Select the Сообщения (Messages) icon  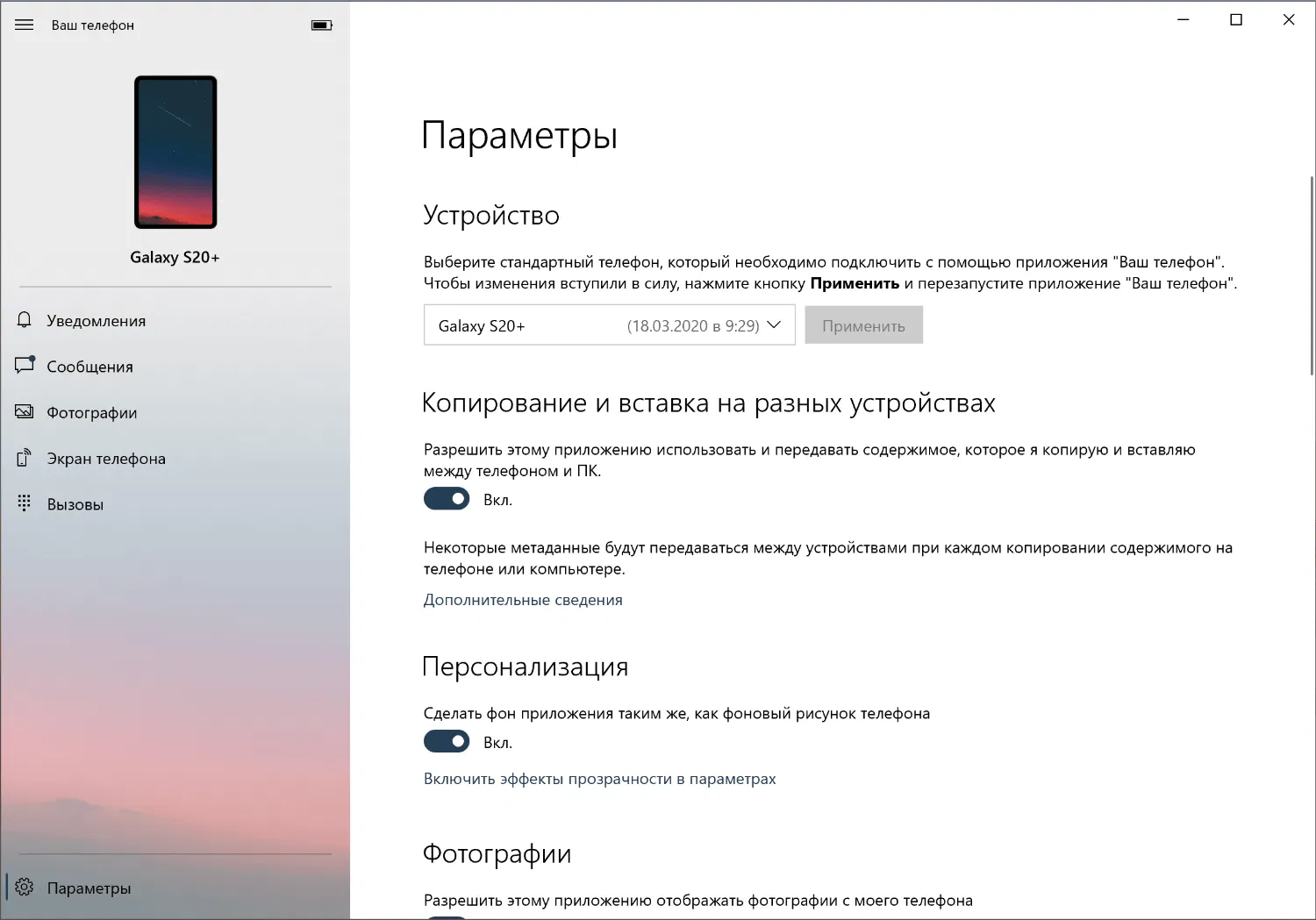coord(24,366)
